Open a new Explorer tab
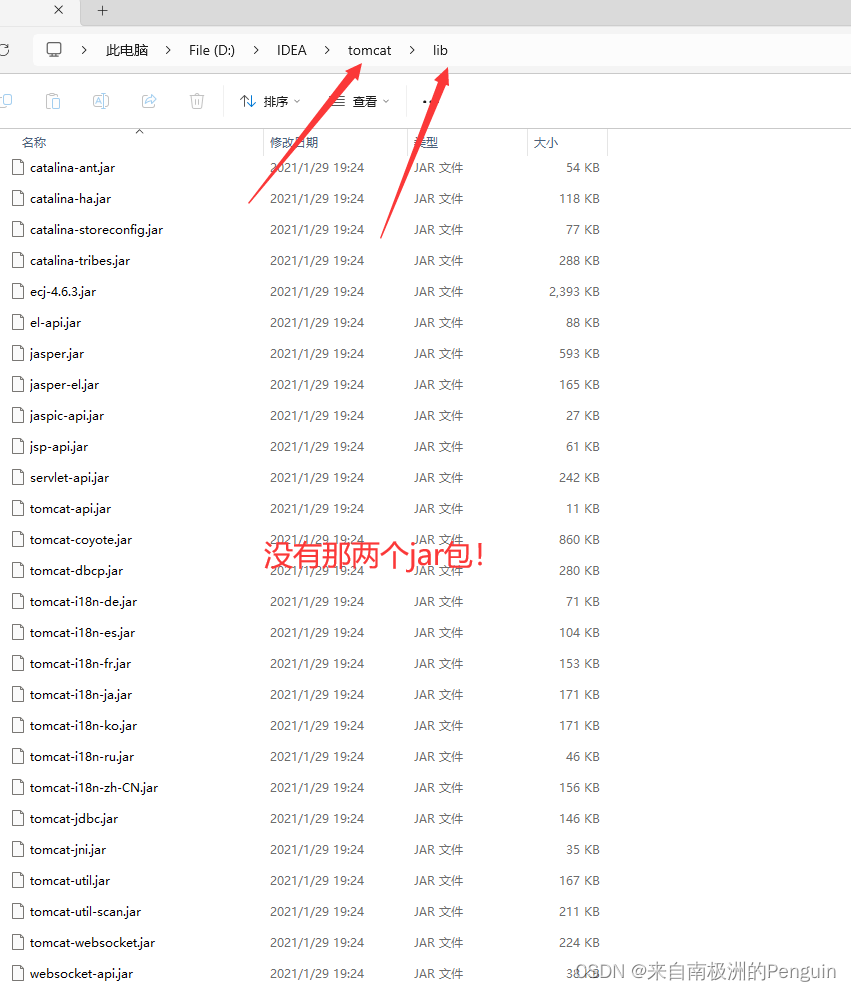 click(x=102, y=10)
